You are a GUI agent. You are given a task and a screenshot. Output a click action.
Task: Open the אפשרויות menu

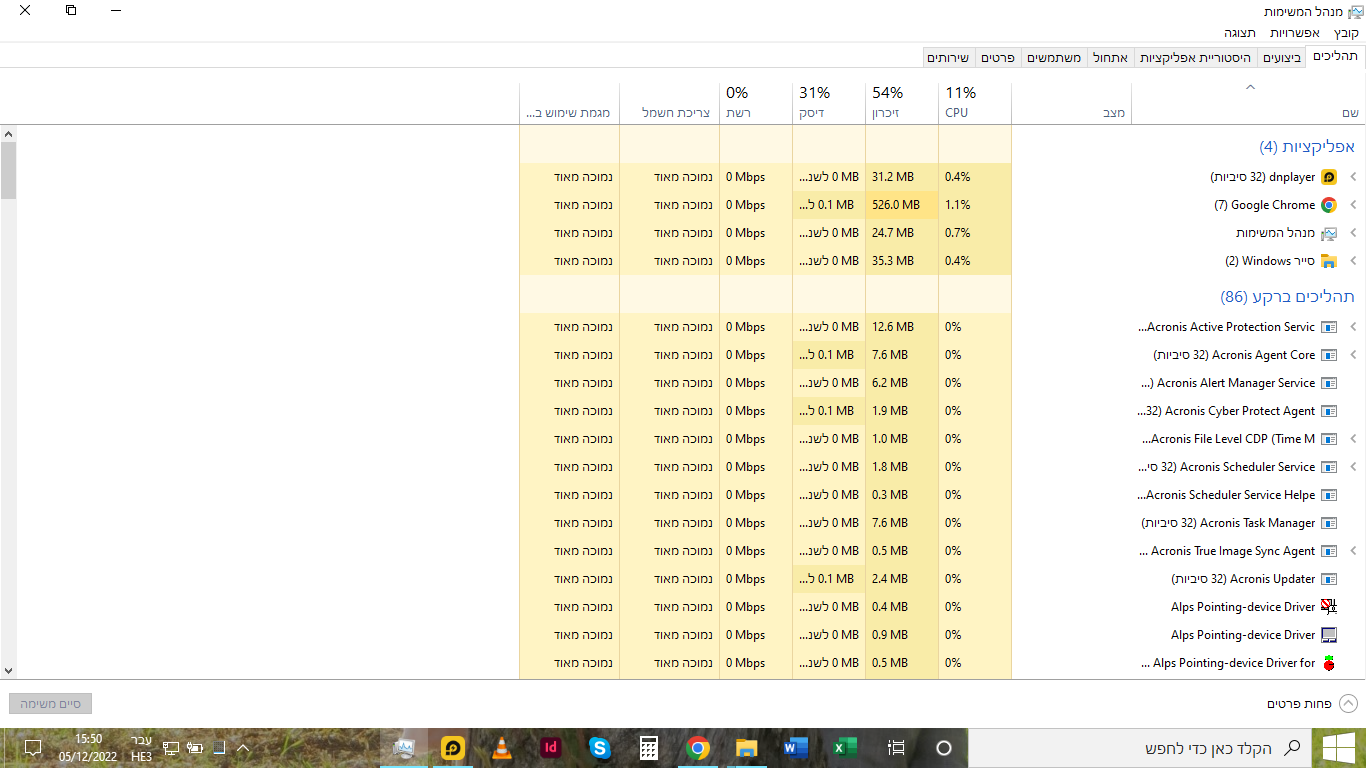1295,33
